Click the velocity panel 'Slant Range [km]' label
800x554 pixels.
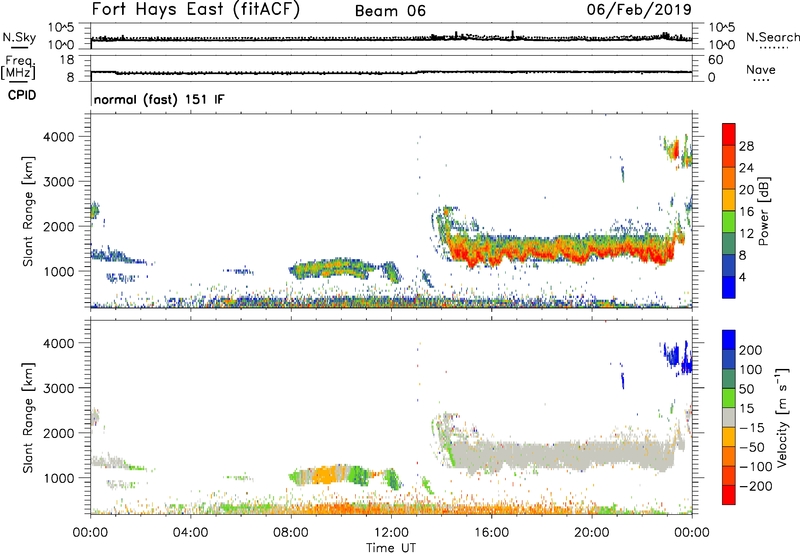[28, 418]
